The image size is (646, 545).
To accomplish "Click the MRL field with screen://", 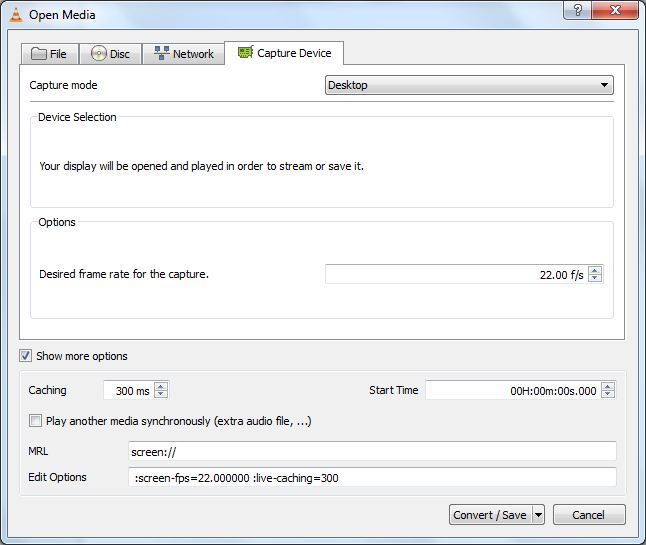I will click(x=372, y=451).
